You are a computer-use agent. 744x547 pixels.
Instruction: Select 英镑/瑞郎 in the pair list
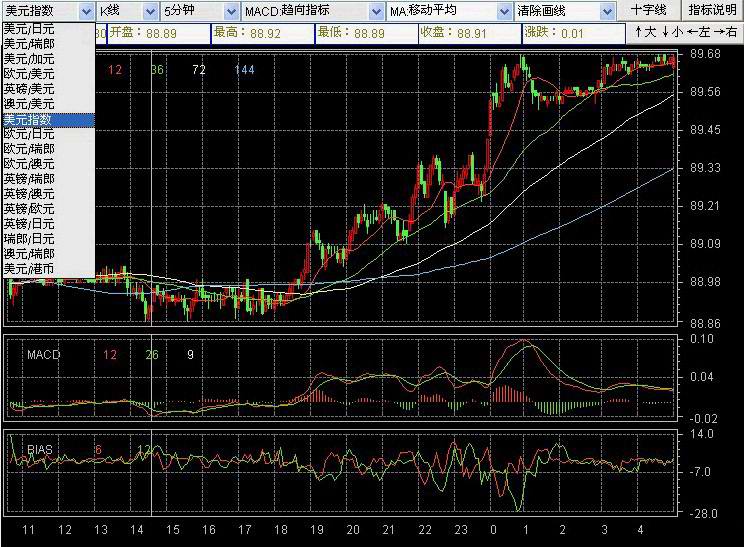pyautogui.click(x=48, y=179)
